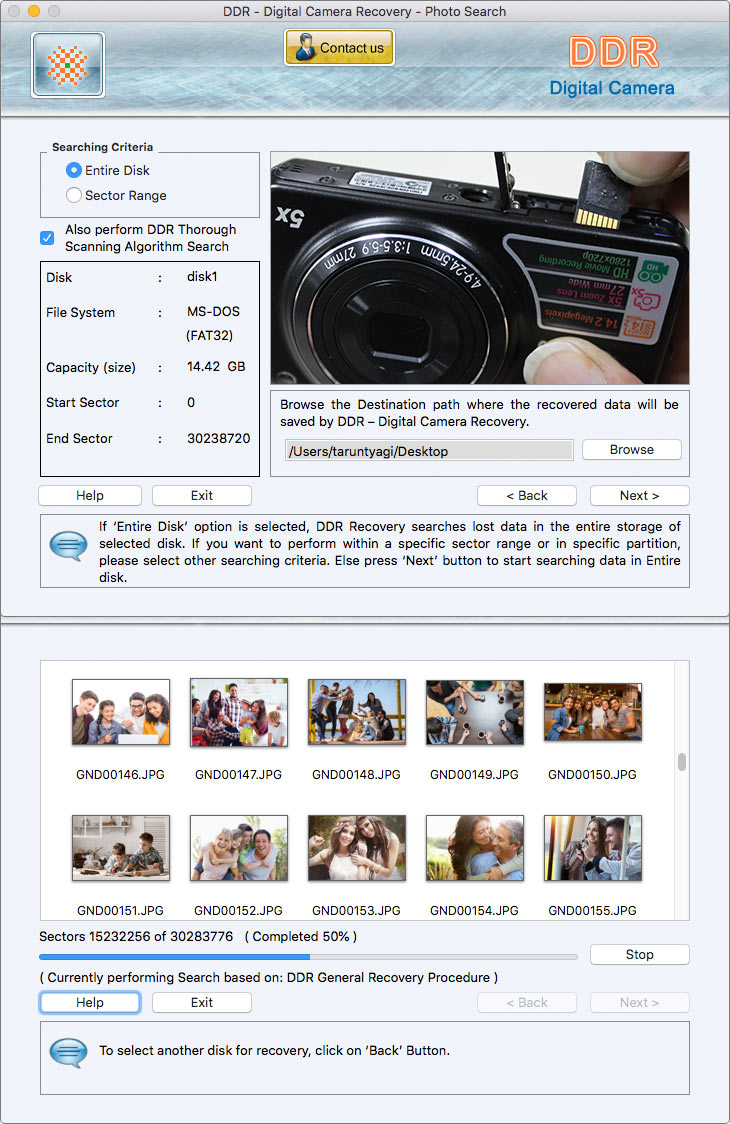Click the sector scanning progress bar
The width and height of the screenshot is (730, 1124).
coord(308,956)
